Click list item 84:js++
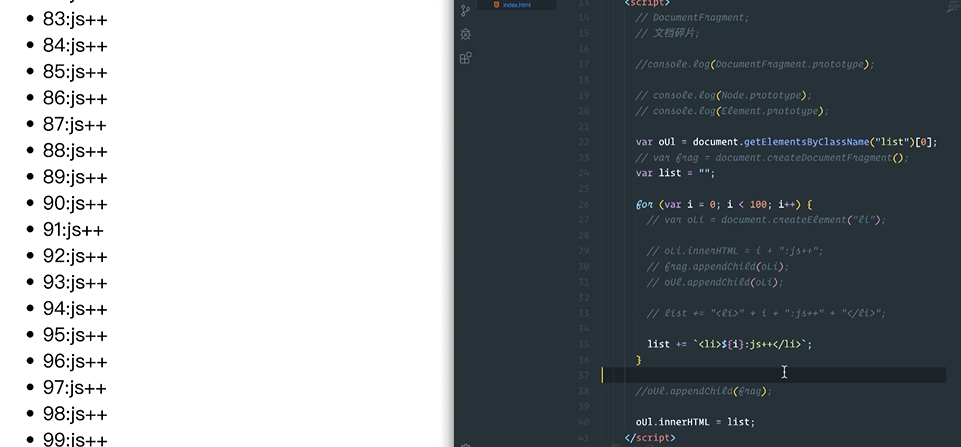 point(75,45)
